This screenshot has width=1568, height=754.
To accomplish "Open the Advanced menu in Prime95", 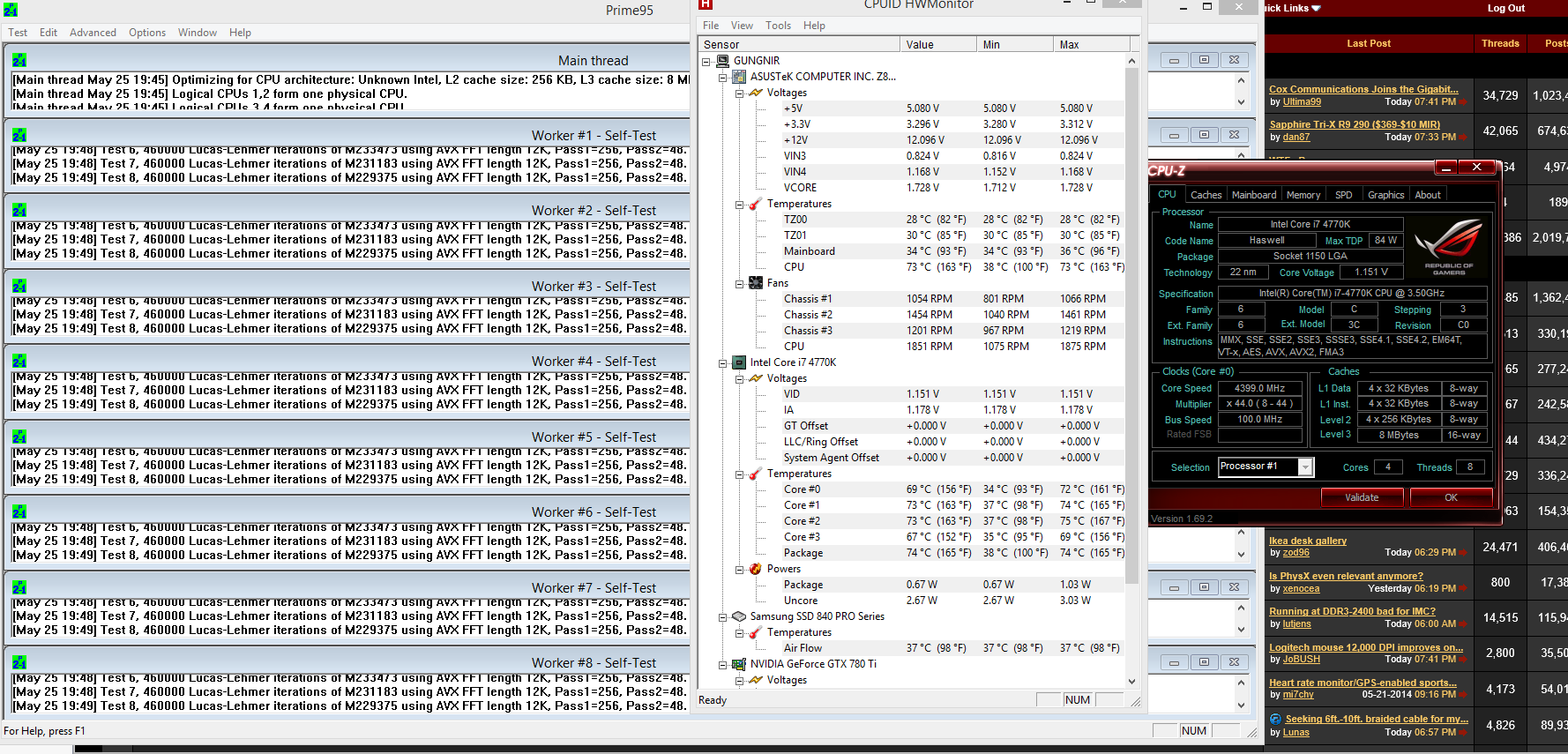I will 93,33.
